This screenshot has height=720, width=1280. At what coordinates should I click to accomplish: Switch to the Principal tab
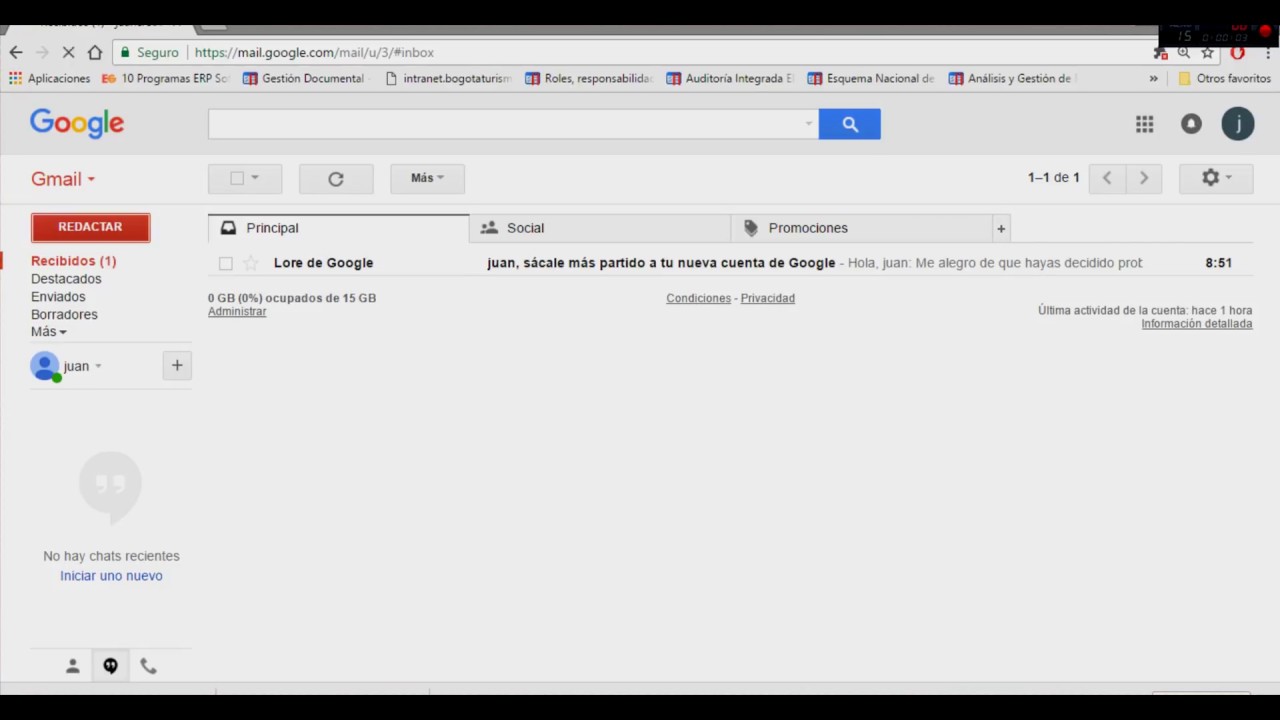point(338,228)
